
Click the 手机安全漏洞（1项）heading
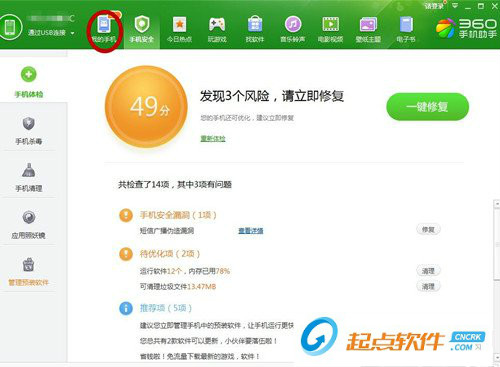tap(178, 215)
